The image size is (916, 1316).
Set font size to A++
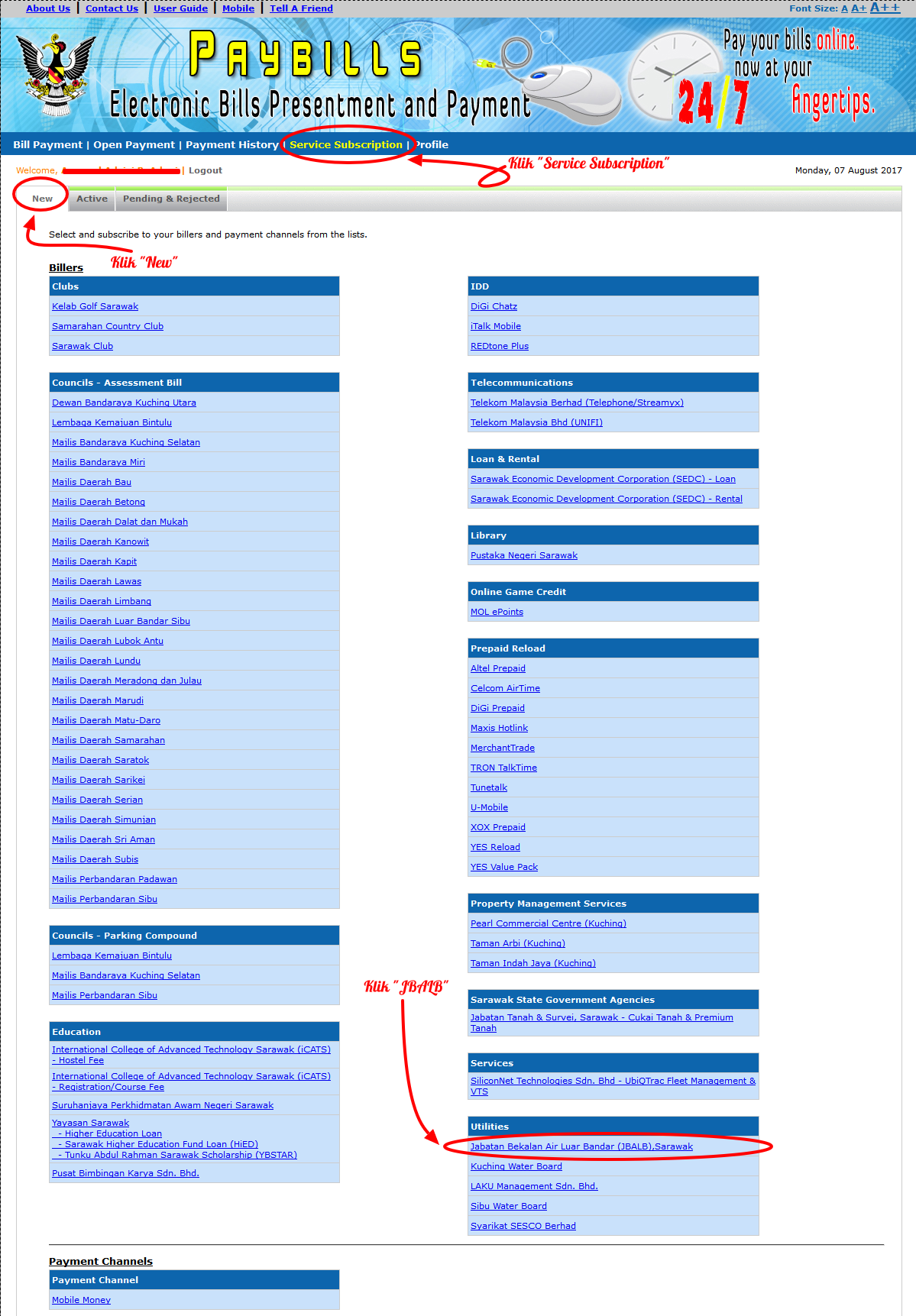[885, 7]
